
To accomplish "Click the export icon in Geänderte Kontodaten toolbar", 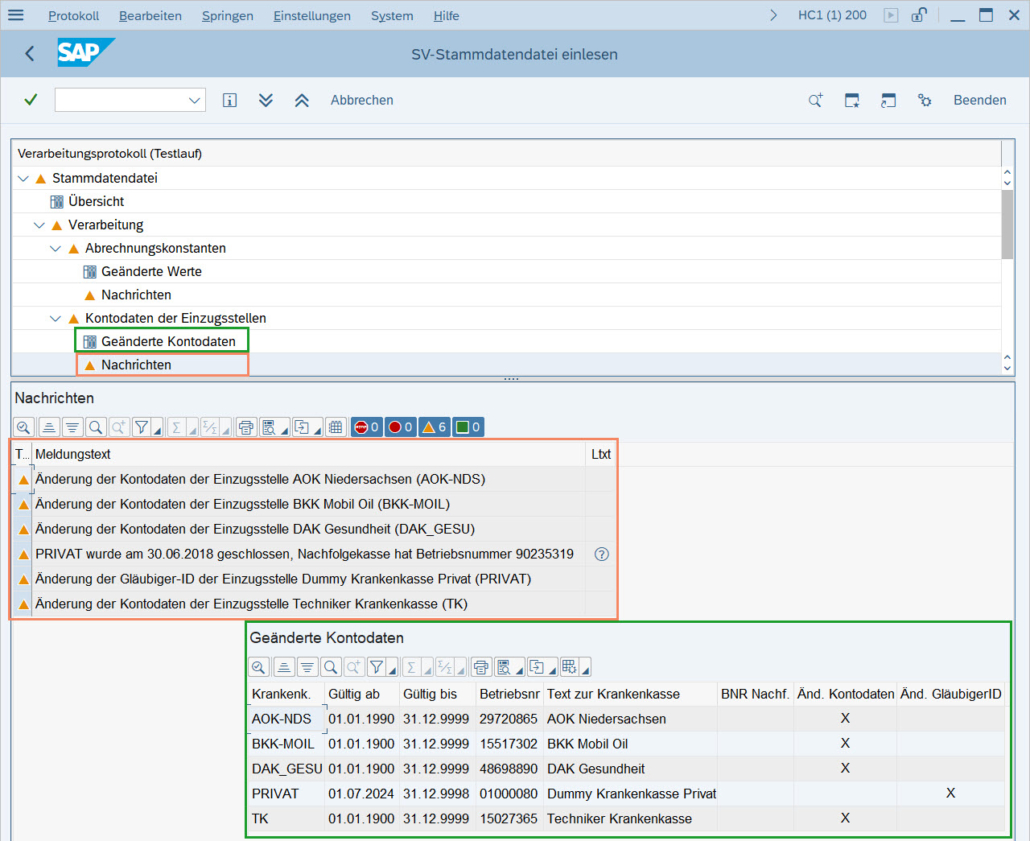I will 537,668.
